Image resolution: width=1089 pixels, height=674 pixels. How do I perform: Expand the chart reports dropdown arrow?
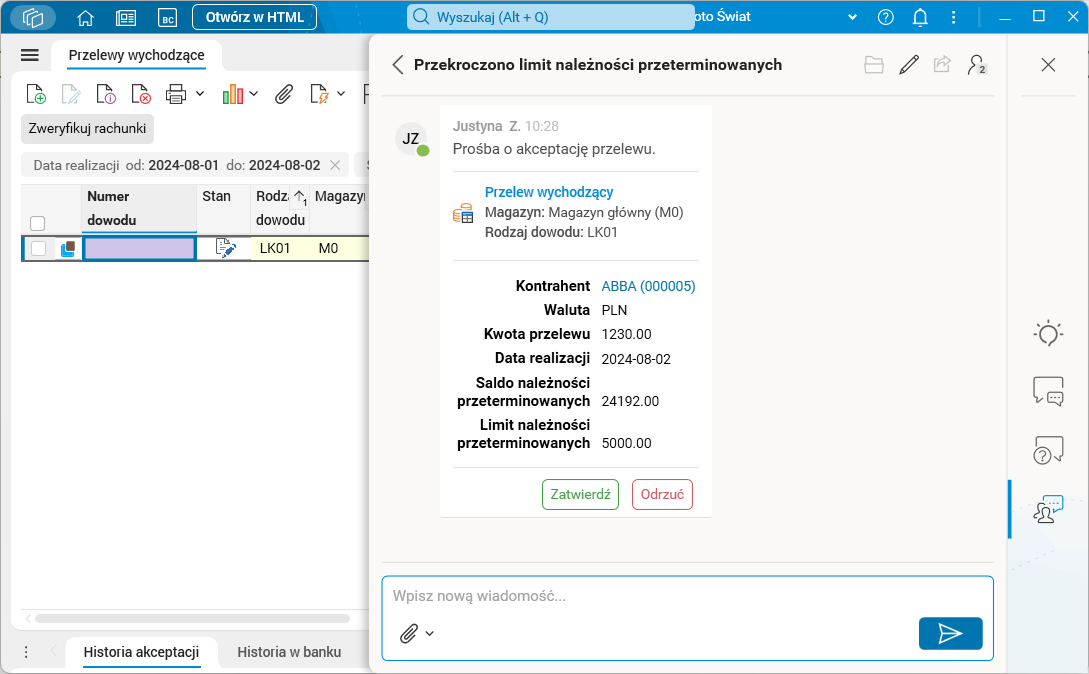pyautogui.click(x=253, y=93)
